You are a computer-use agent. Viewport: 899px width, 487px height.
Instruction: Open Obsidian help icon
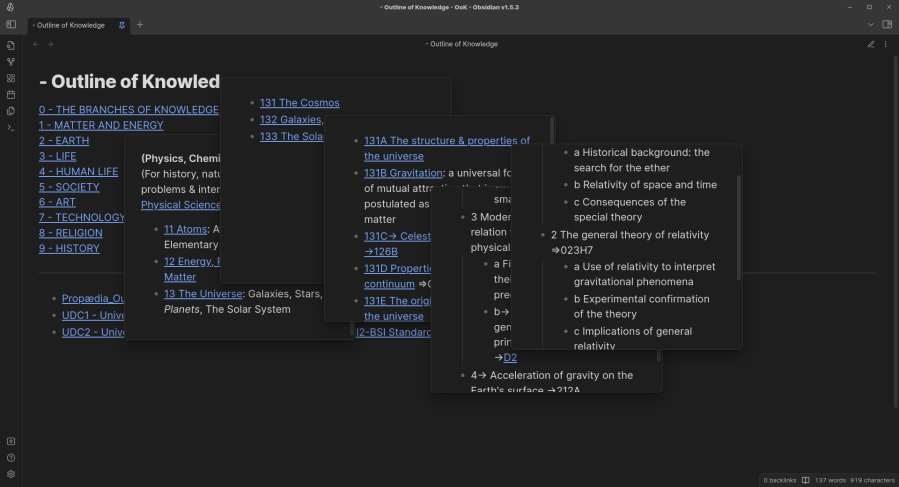(11, 457)
